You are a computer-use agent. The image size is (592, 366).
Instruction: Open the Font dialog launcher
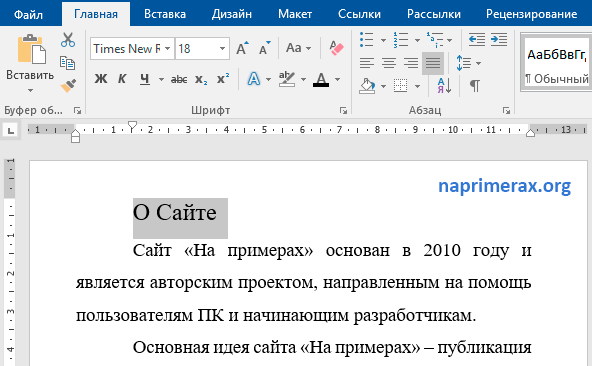(343, 110)
